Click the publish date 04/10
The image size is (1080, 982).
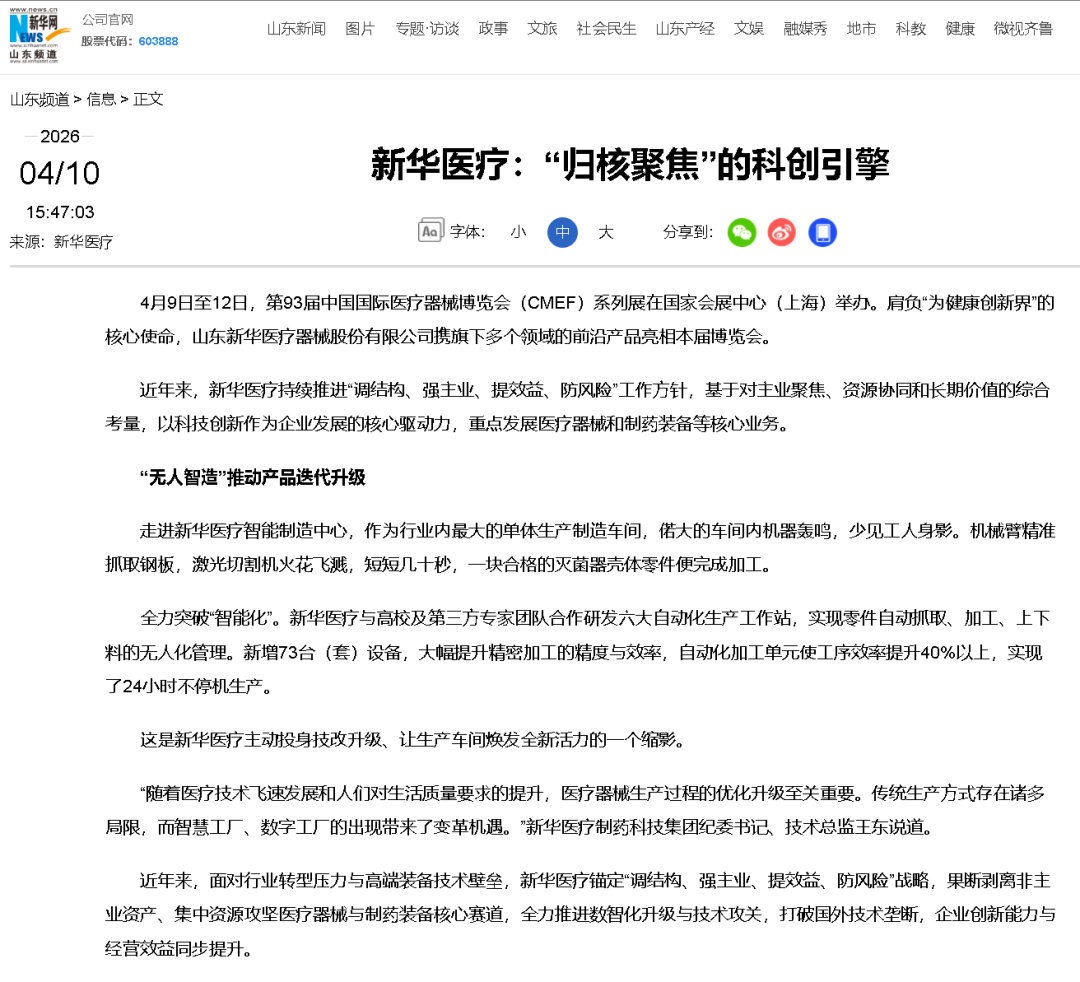(x=59, y=174)
